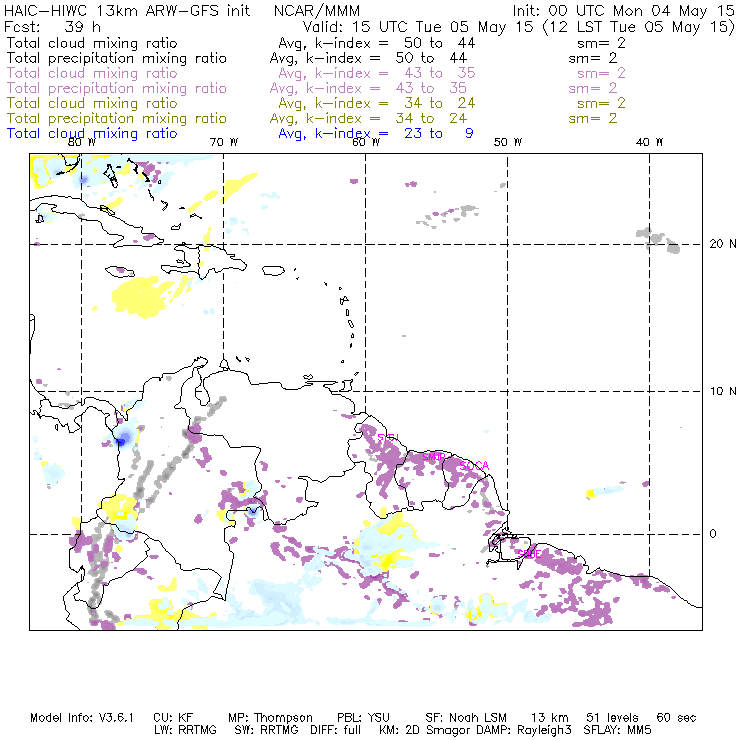Click the "SF: Noah LSM" surface scheme text
The image size is (740, 740).
(466, 718)
